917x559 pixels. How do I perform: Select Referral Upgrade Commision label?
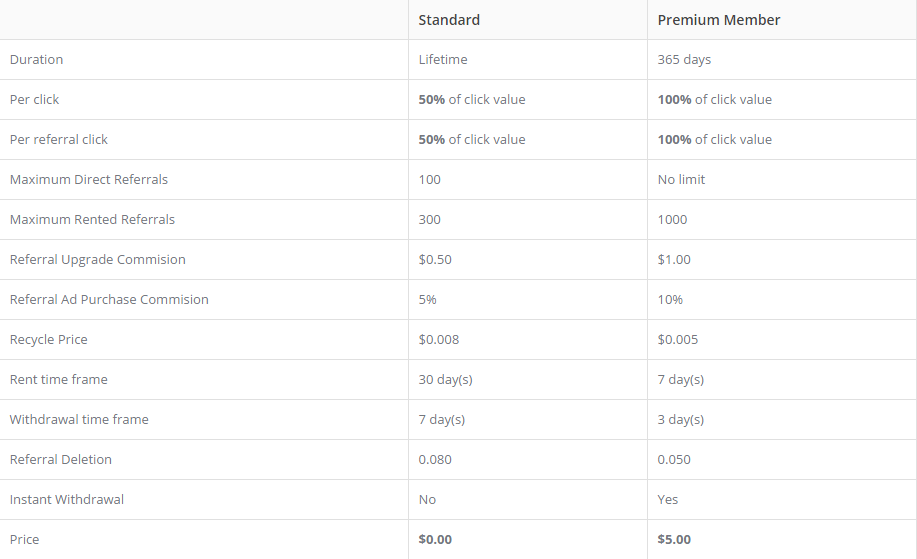[98, 260]
